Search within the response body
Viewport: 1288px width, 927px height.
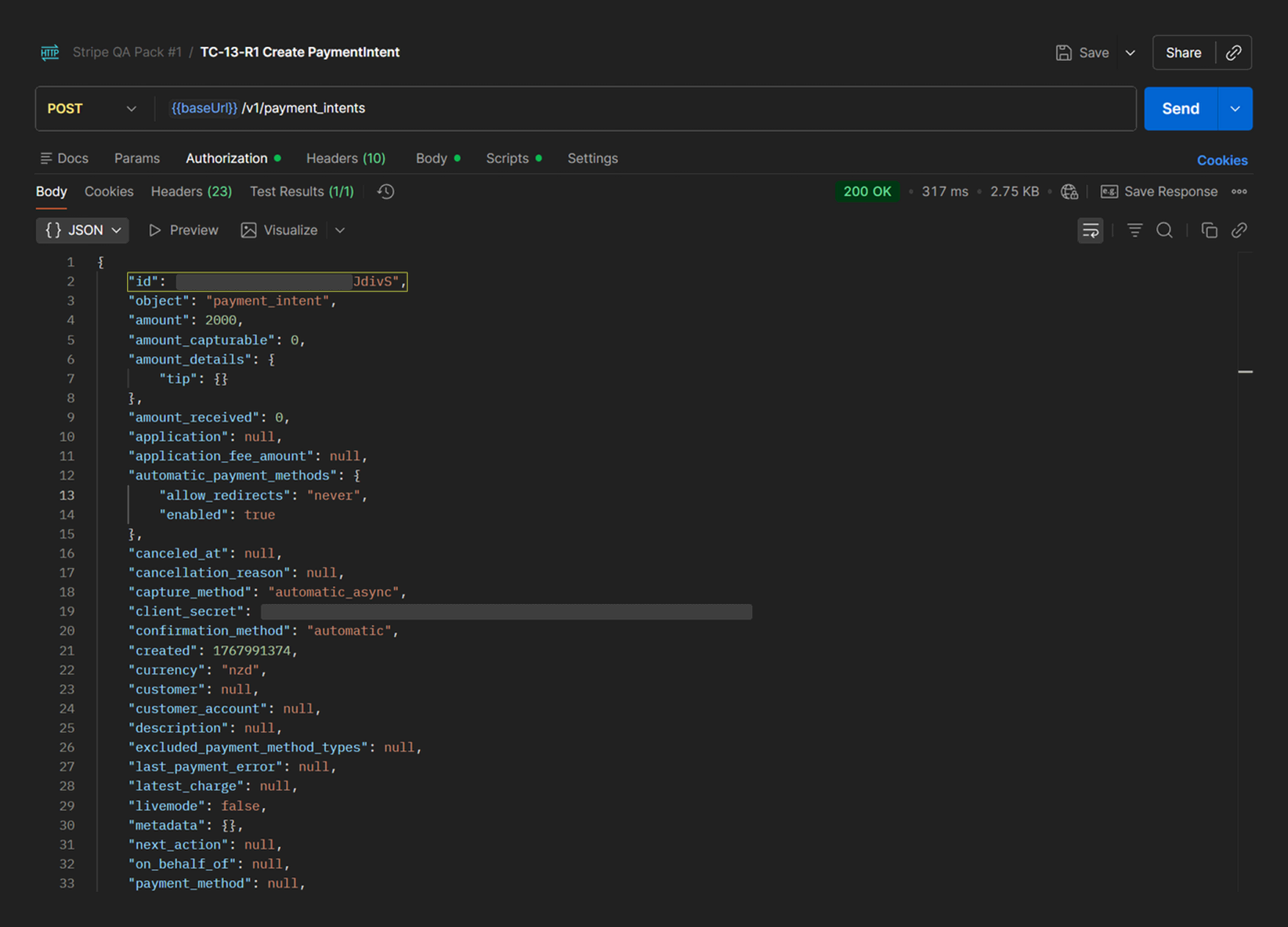coord(1165,230)
